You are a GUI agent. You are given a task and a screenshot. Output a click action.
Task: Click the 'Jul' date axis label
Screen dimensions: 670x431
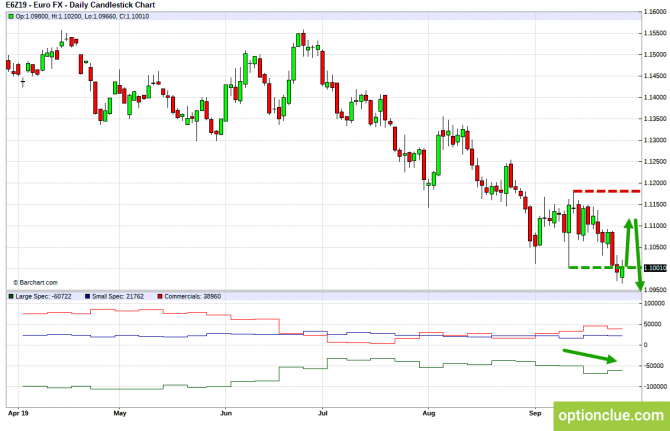point(323,413)
